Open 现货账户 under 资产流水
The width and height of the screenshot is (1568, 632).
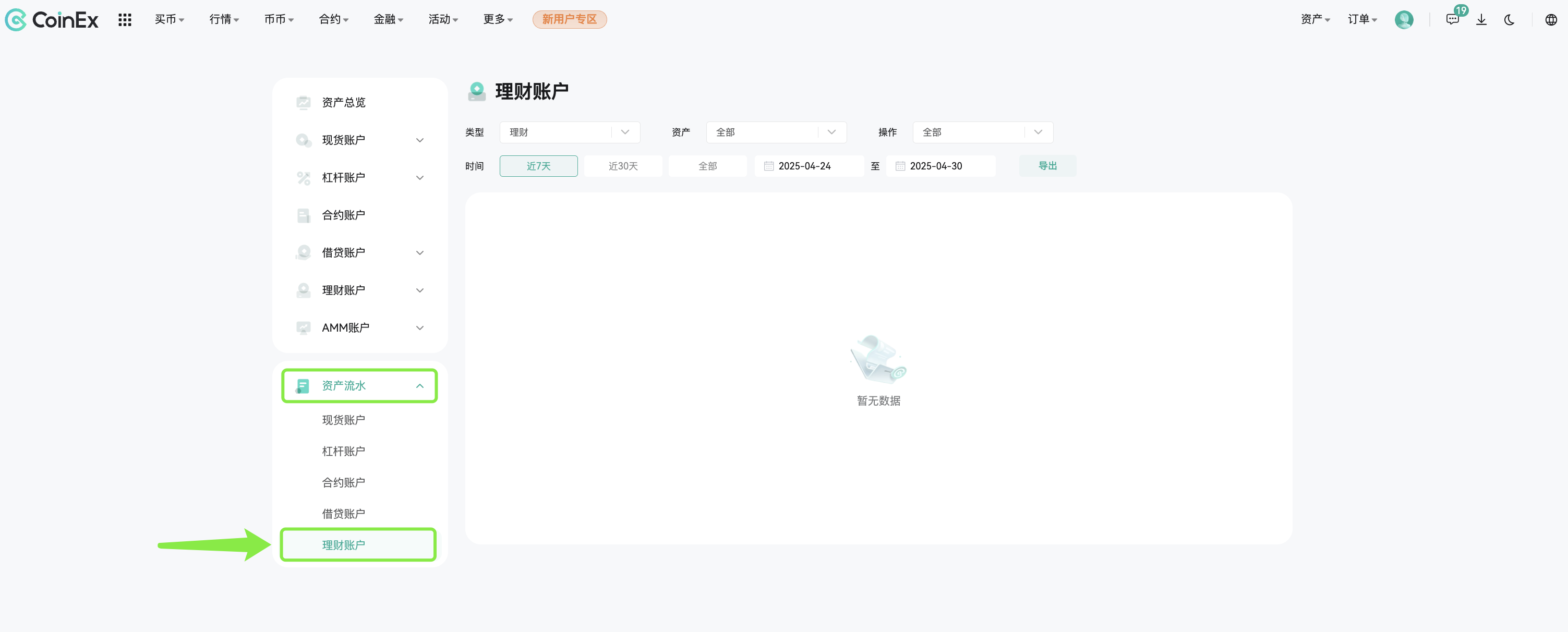pyautogui.click(x=343, y=420)
